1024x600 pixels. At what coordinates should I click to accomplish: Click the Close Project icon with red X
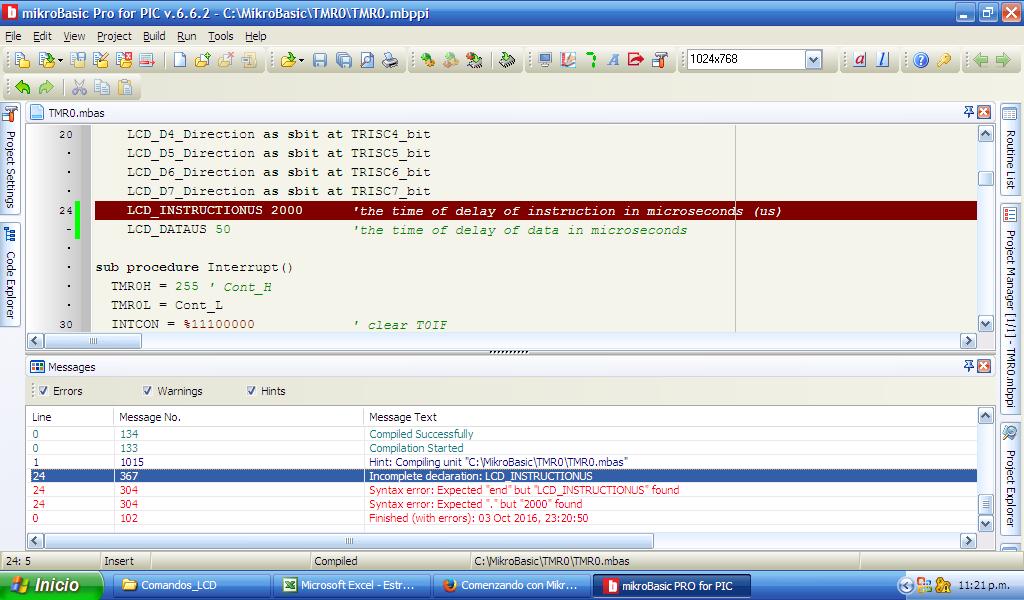(x=123, y=60)
